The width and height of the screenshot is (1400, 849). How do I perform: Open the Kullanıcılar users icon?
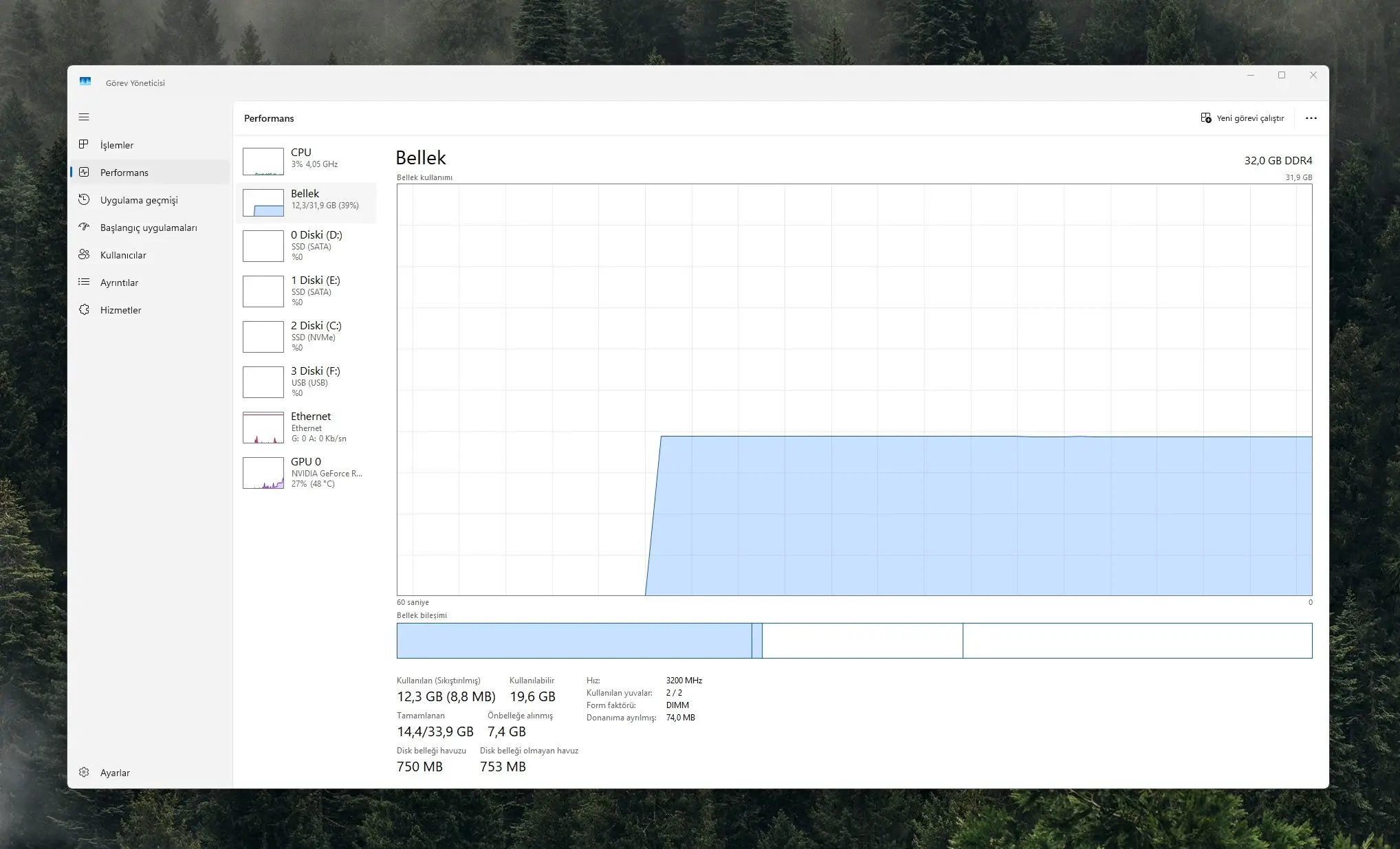(84, 254)
